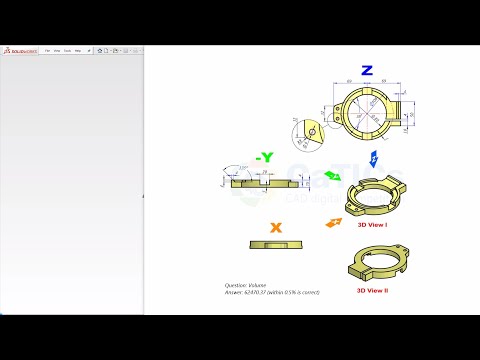Click the Open document icon
480x360 pixels.
point(115,51)
